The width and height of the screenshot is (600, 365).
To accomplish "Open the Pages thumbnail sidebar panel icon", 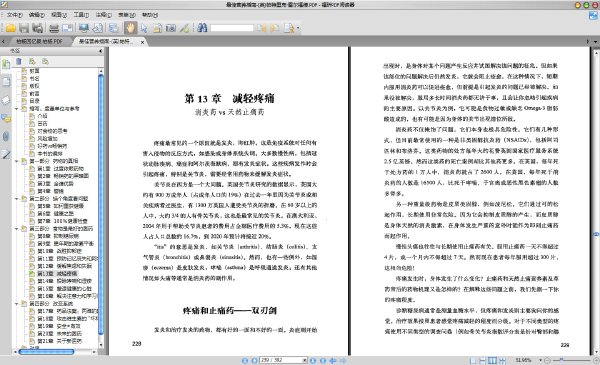I will (7, 82).
